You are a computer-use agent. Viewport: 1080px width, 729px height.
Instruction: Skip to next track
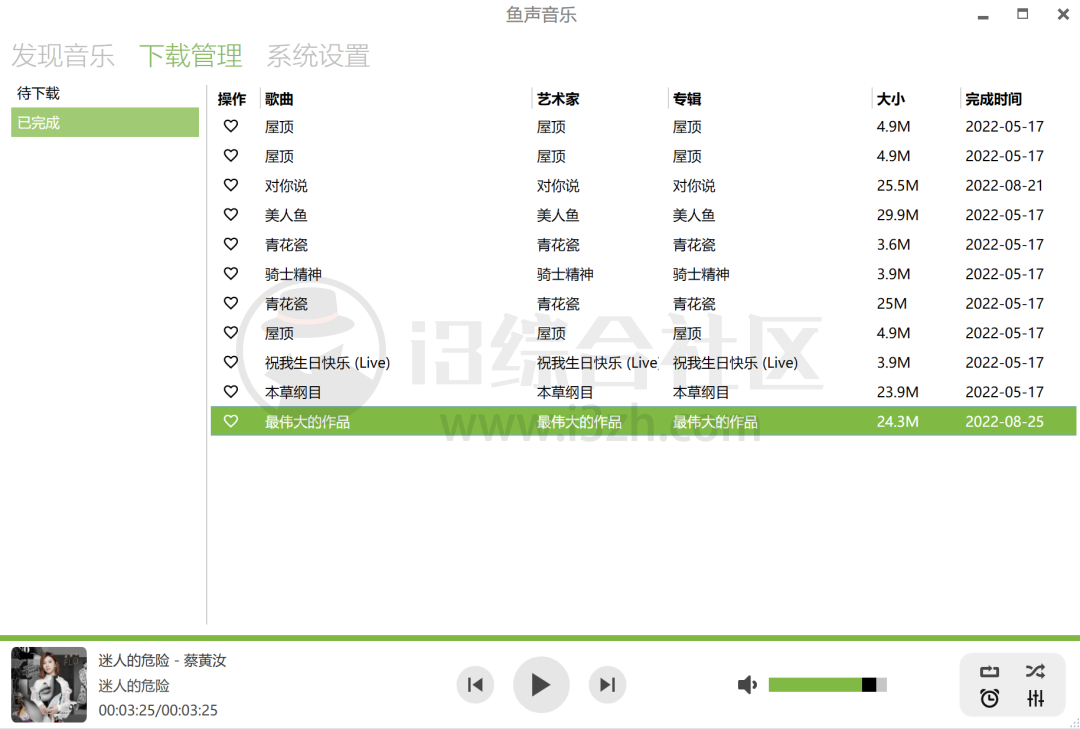[x=607, y=684]
